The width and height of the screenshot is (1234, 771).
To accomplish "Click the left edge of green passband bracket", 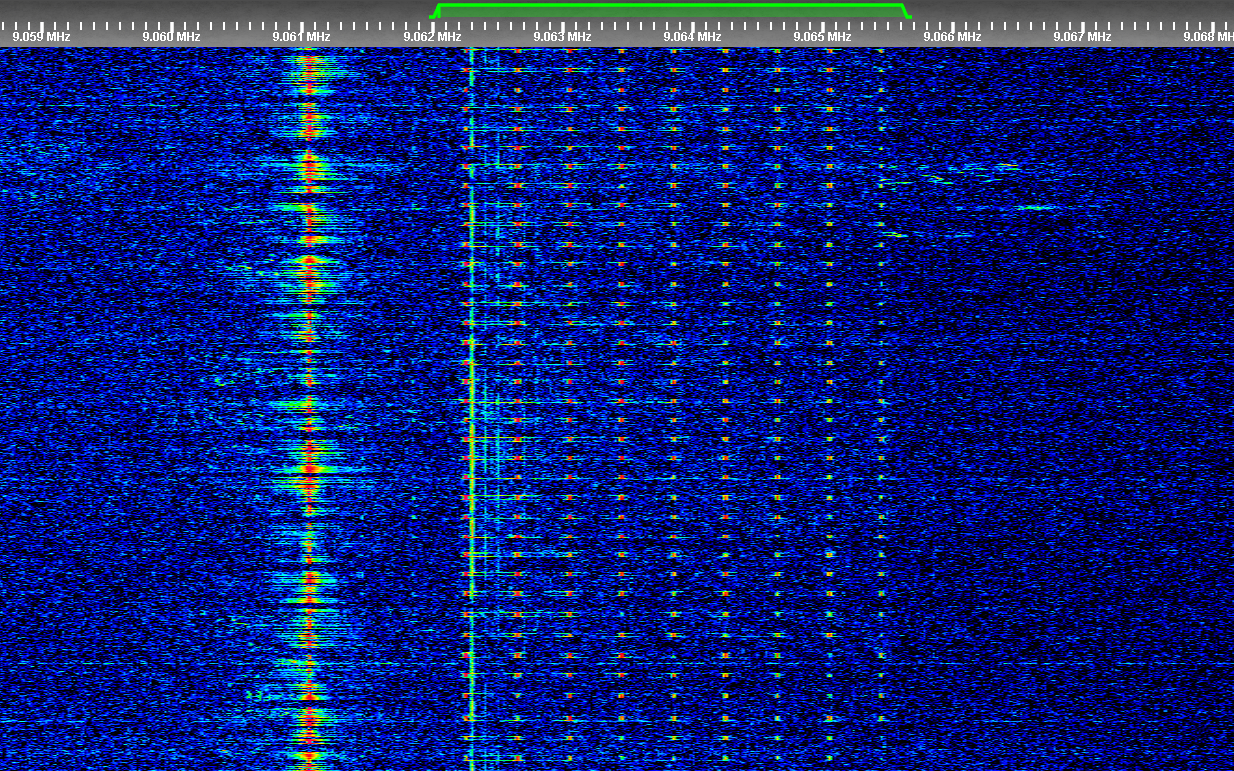I will pos(435,11).
